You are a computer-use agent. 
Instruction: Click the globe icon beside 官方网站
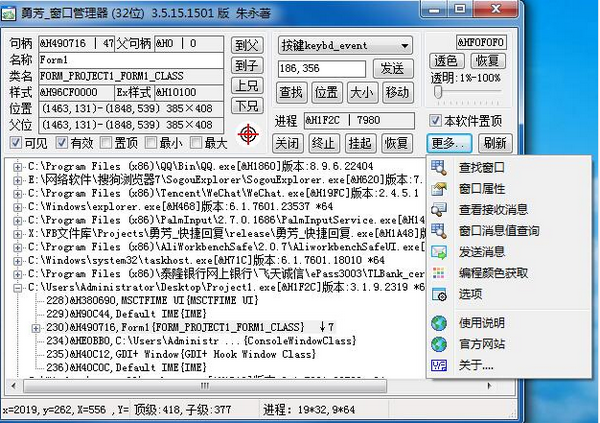click(439, 344)
